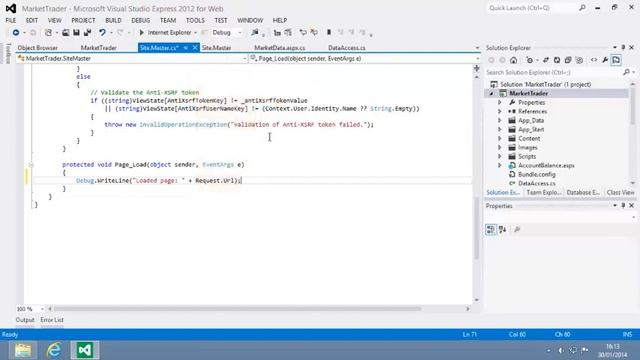
Task: Expand the App_Data folder
Action: 500,120
